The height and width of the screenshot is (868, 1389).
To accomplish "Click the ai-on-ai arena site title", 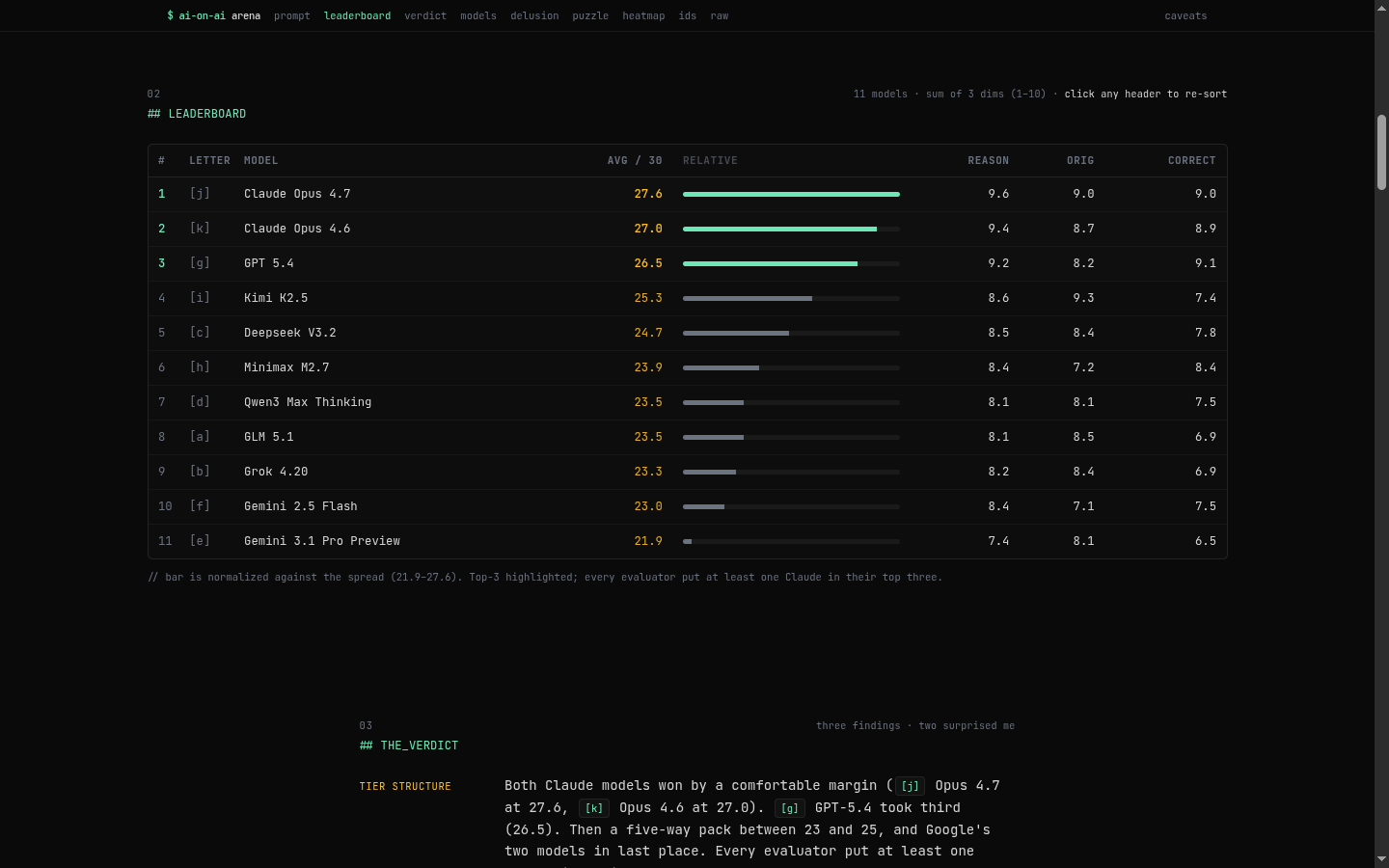I will pos(213,15).
